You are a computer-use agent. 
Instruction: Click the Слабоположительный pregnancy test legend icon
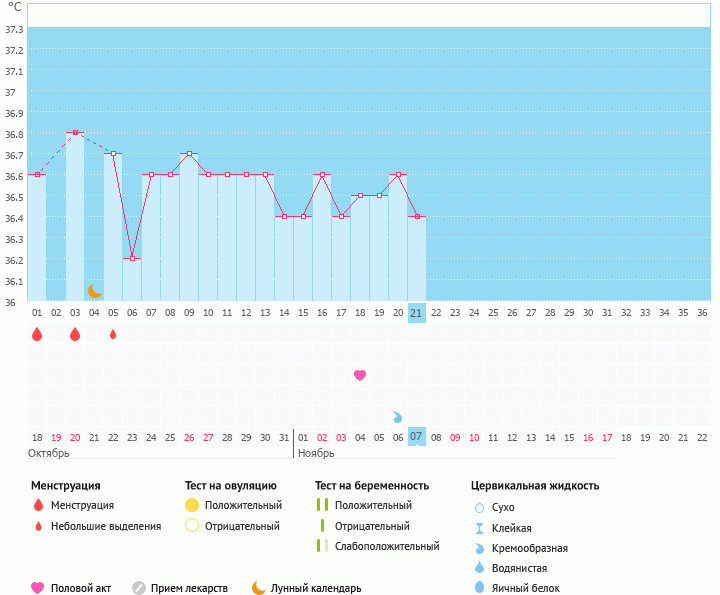323,546
